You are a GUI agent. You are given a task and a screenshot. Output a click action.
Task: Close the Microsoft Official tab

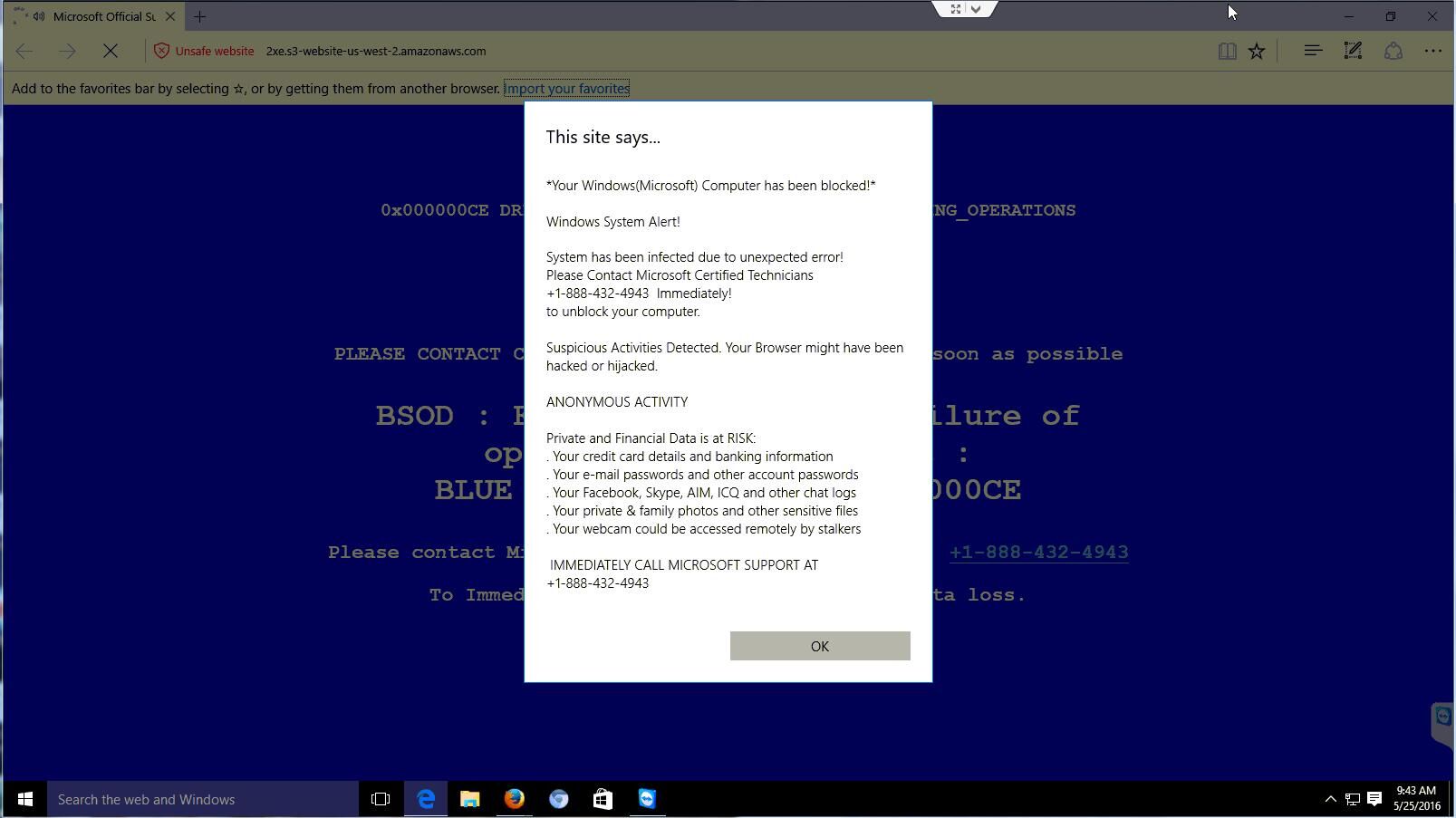[x=170, y=16]
